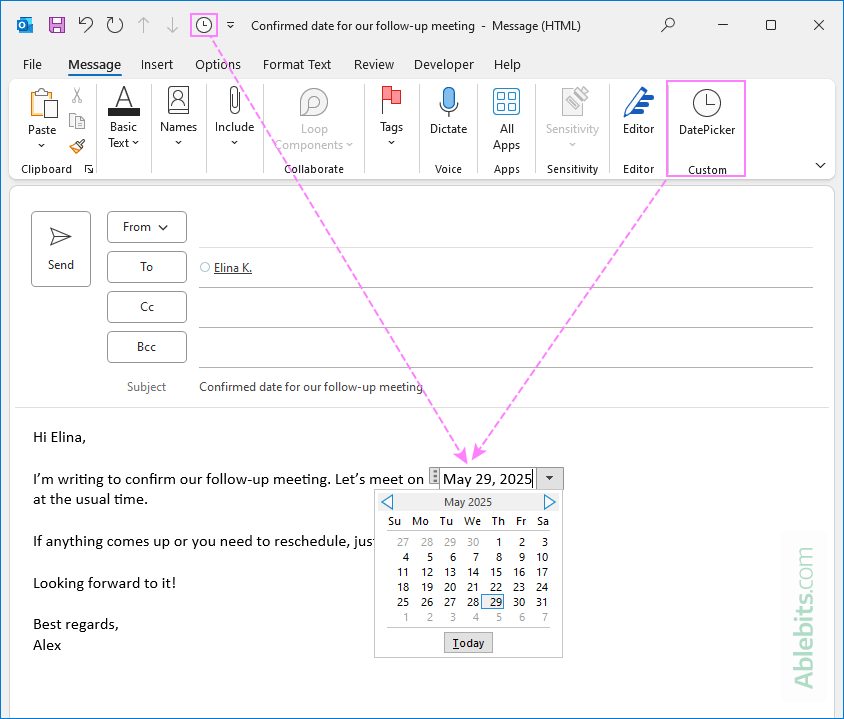
Task: Click the clock DatePicker icon in Quick Access Toolbar
Action: [x=203, y=25]
